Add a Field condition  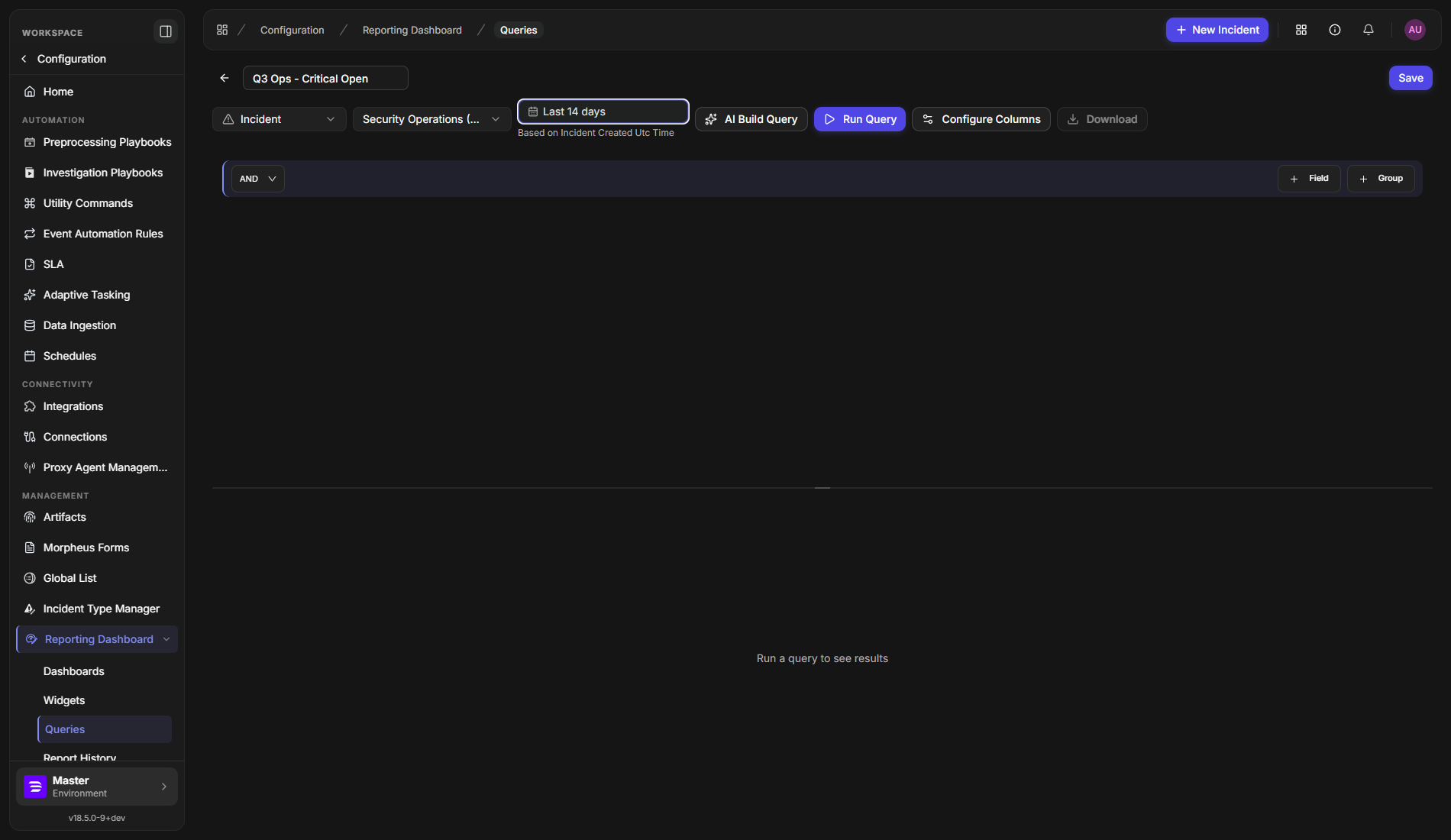click(x=1309, y=179)
